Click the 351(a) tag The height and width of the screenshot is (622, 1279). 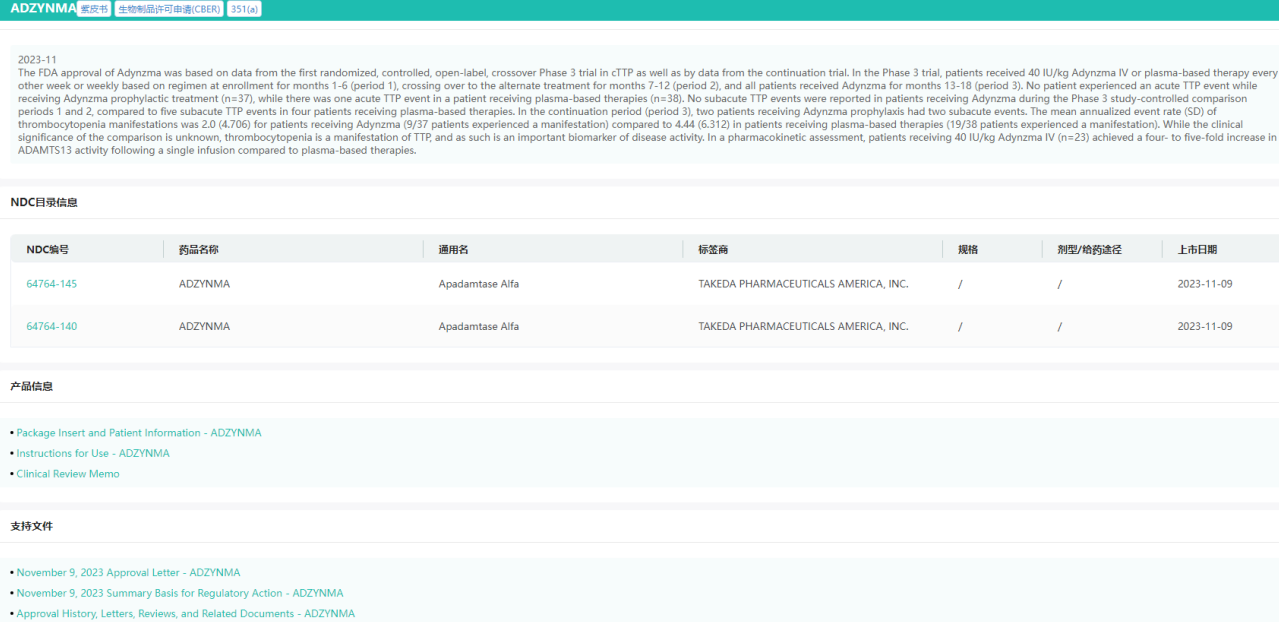pos(244,9)
